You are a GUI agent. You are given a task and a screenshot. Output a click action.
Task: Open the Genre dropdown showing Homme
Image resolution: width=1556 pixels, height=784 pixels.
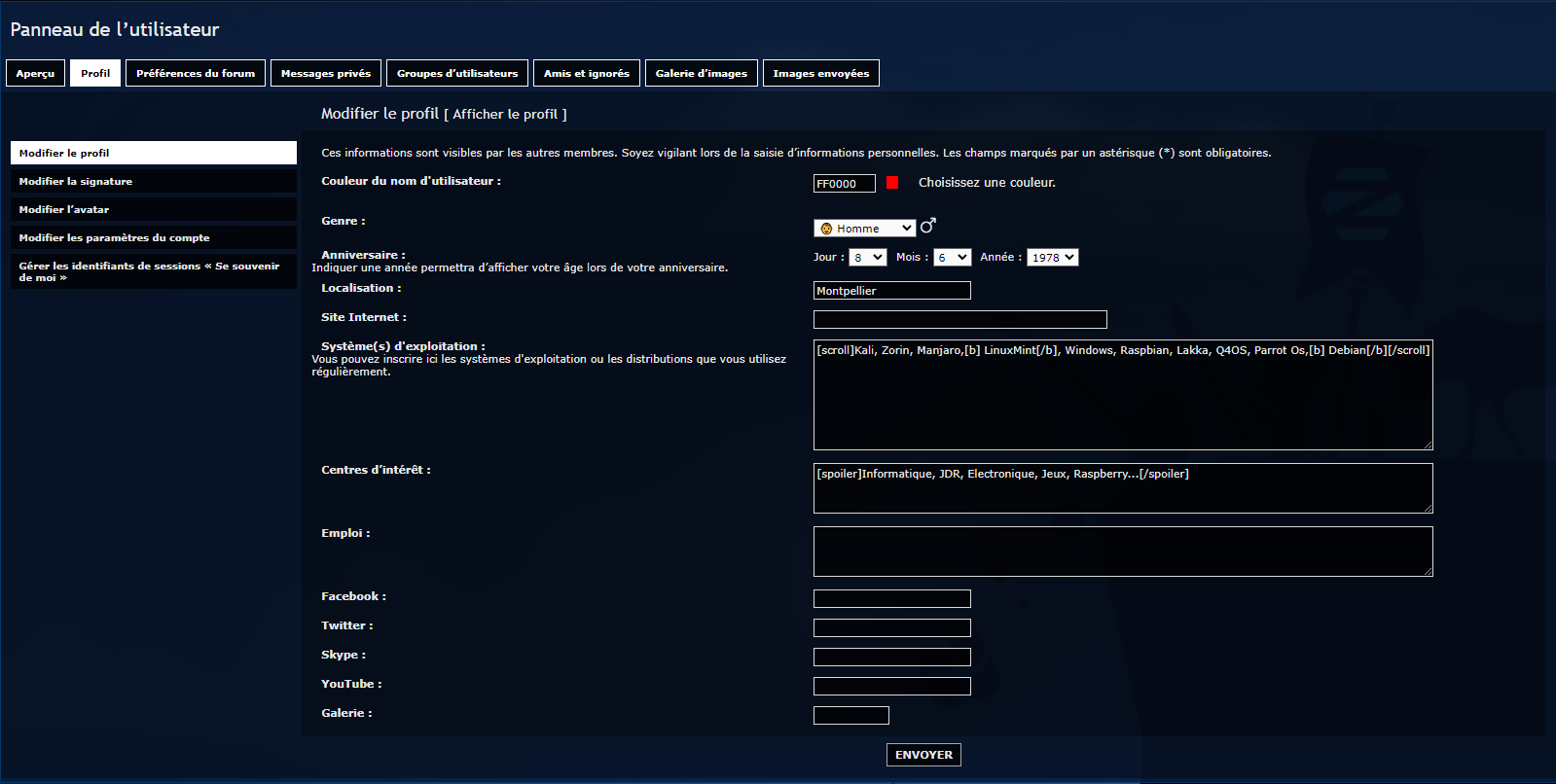(x=864, y=229)
